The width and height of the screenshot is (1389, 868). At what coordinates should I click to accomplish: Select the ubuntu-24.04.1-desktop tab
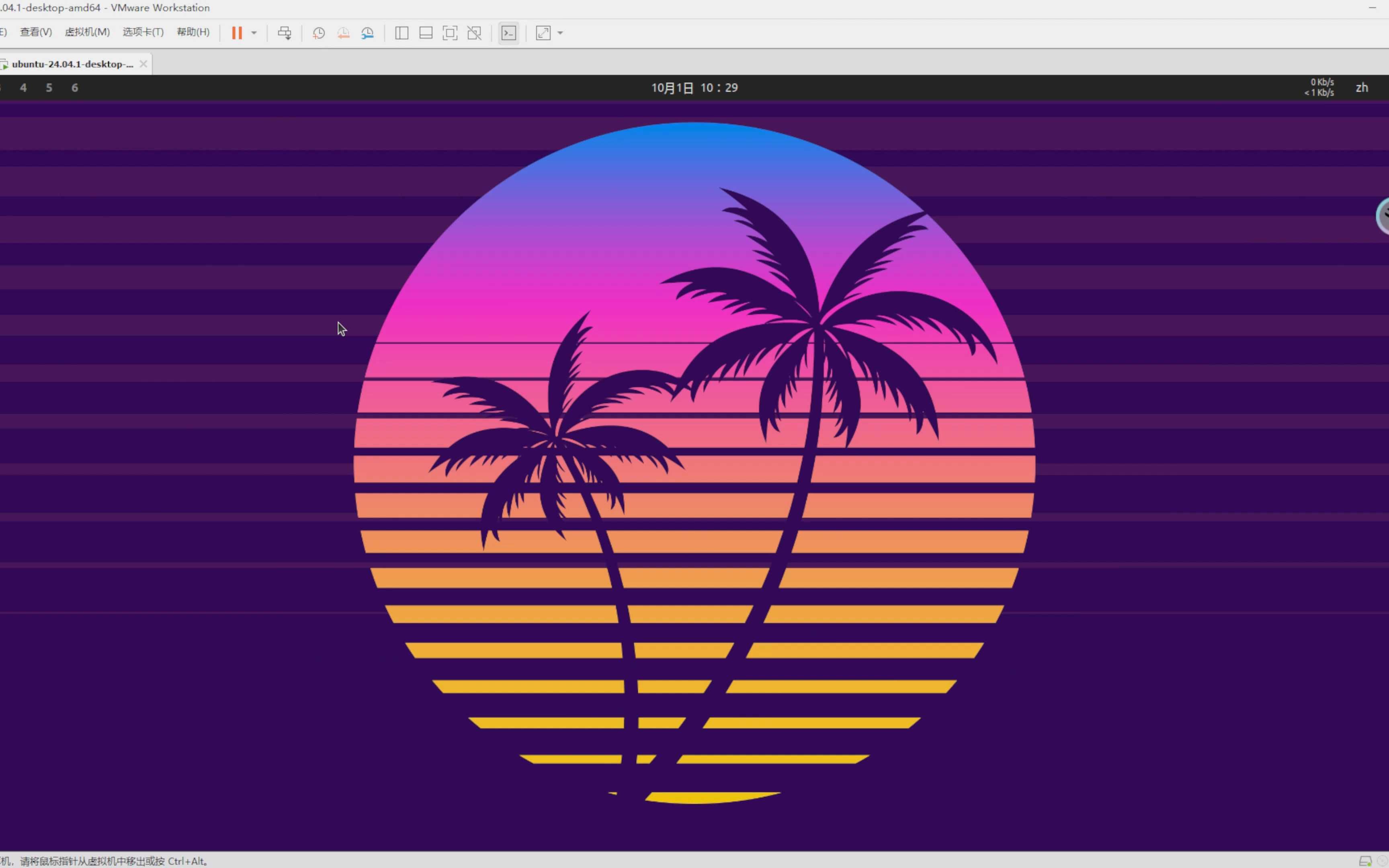(72, 64)
